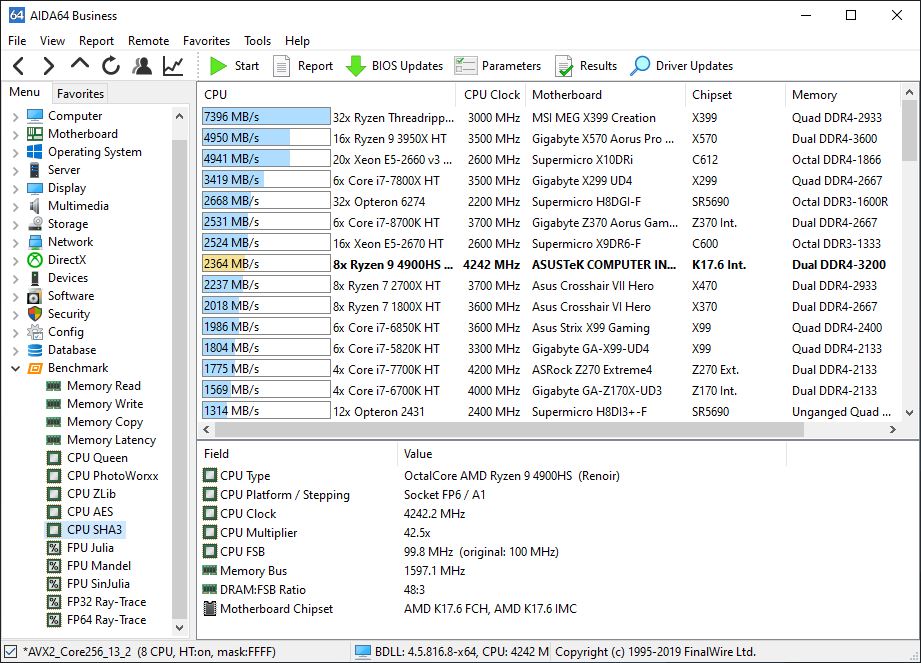This screenshot has width=921, height=663.
Task: Click the refresh icon in toolbar
Action: (111, 66)
